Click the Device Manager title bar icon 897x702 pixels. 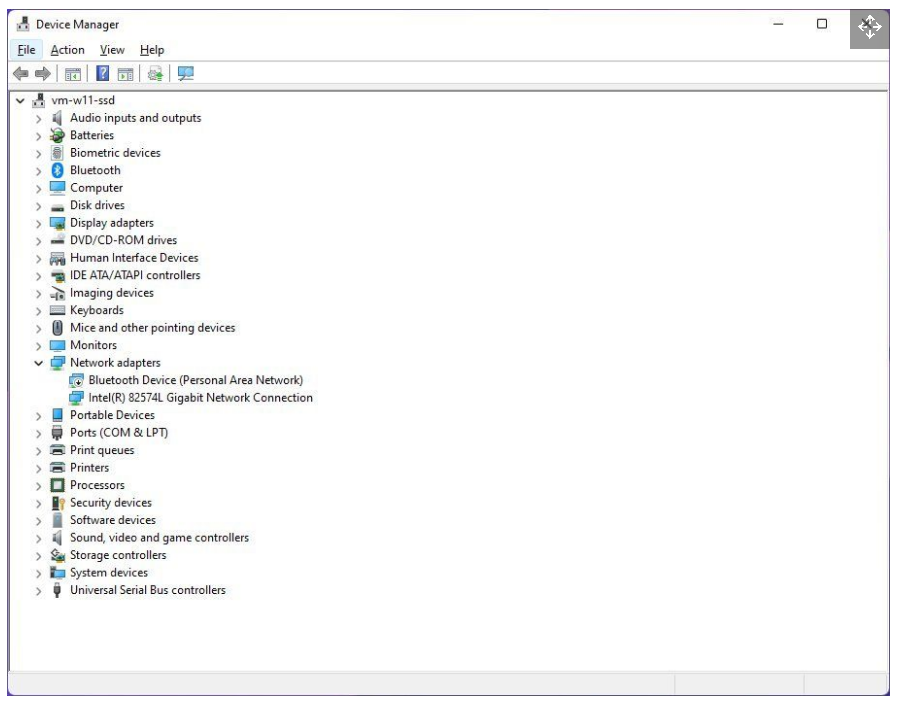coord(23,24)
